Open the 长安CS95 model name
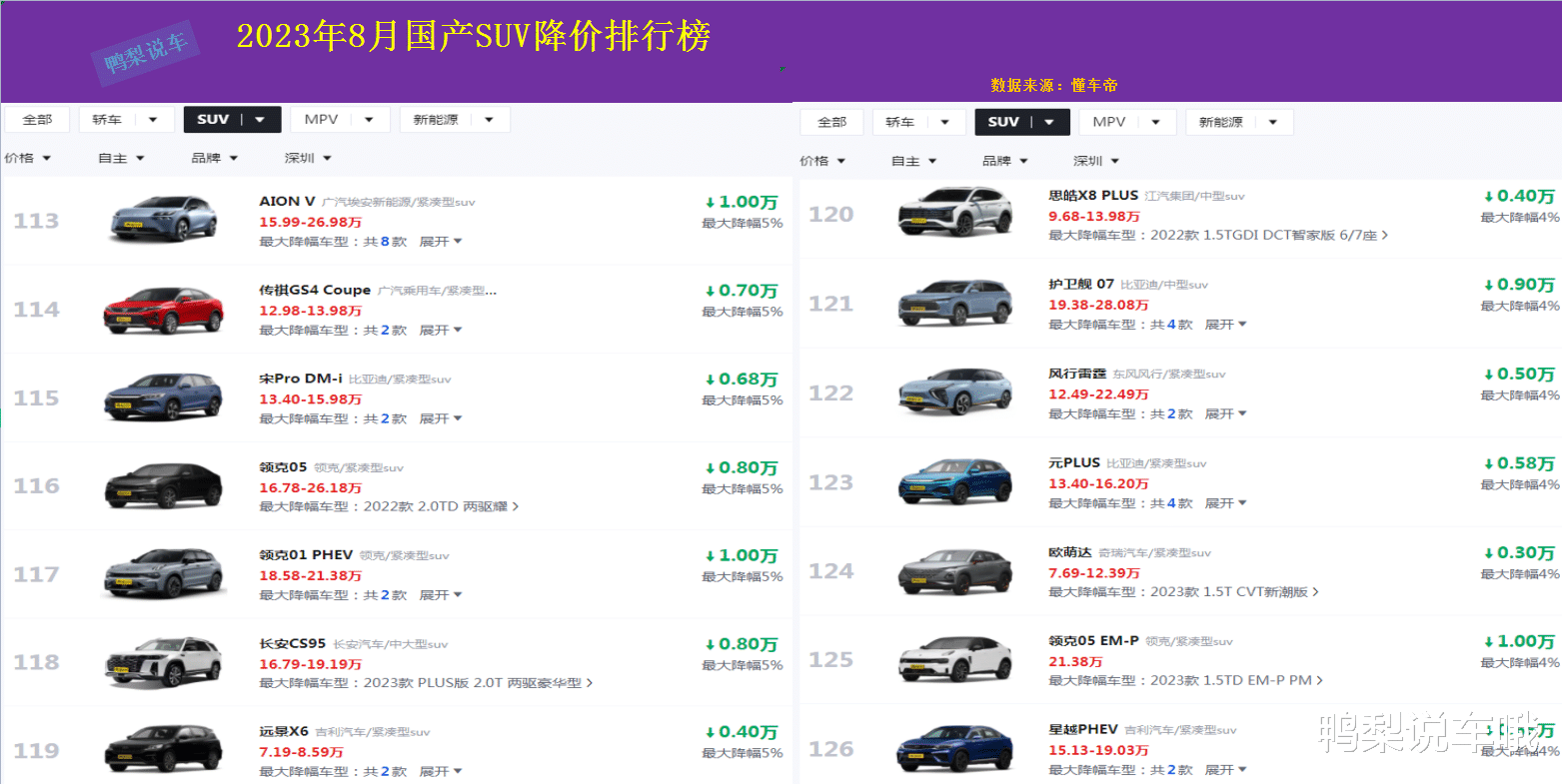 (x=293, y=644)
